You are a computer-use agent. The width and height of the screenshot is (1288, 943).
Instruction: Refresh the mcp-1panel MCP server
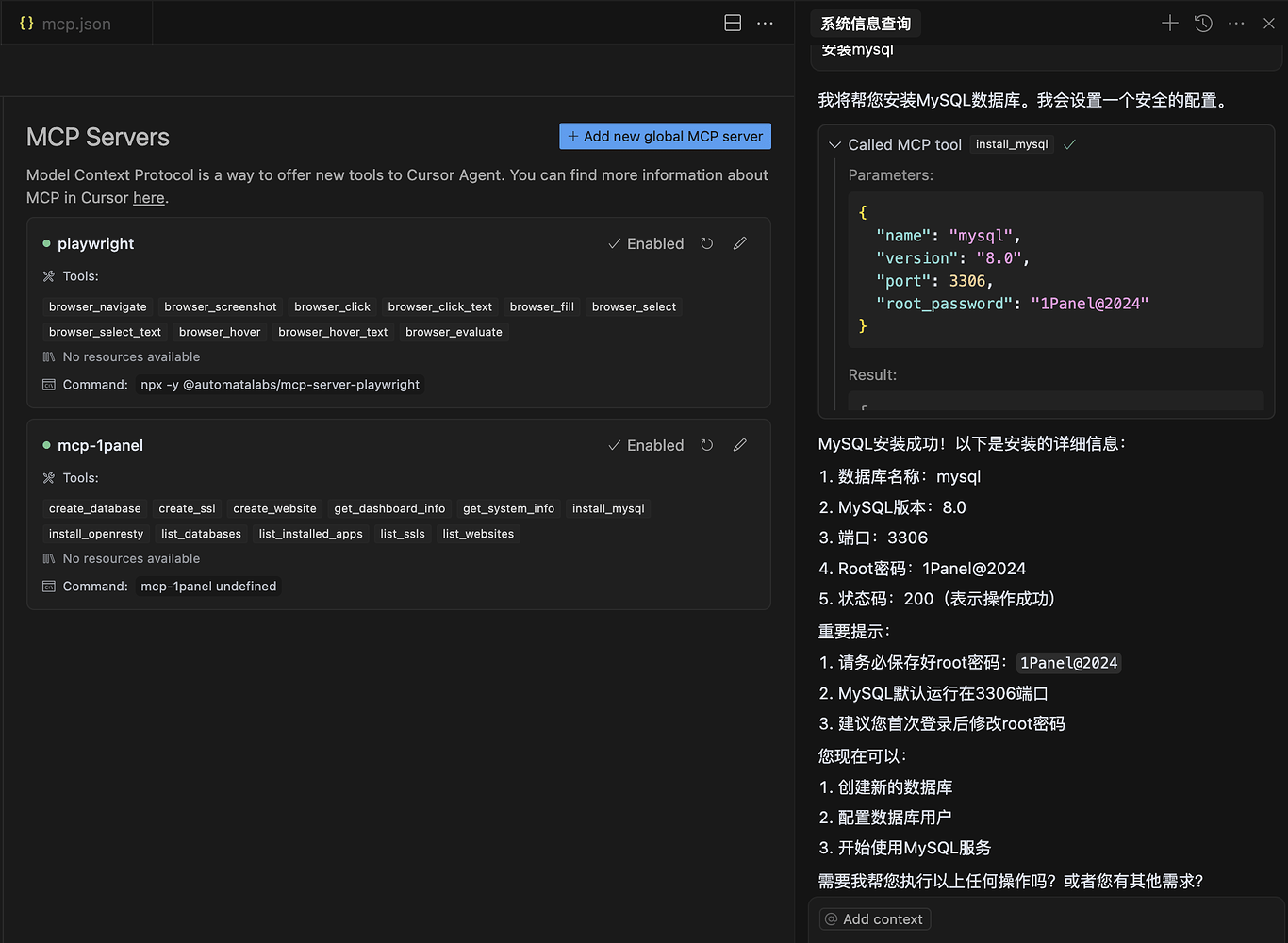point(707,445)
